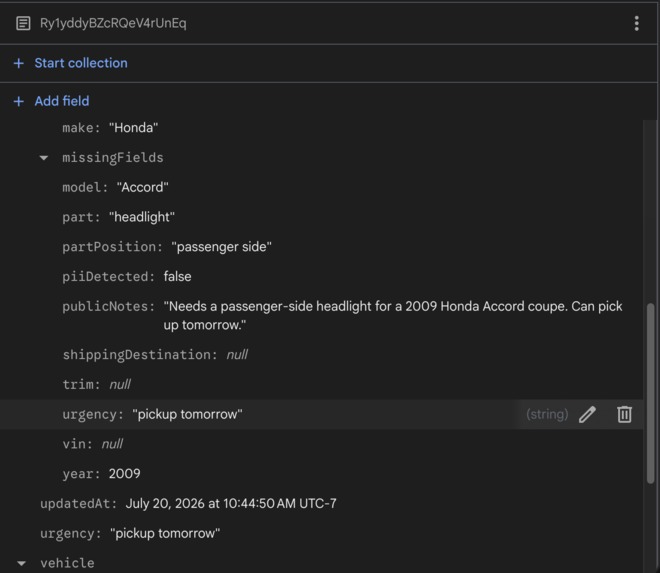Click the vin field null value
This screenshot has height=573, width=660.
[112, 444]
